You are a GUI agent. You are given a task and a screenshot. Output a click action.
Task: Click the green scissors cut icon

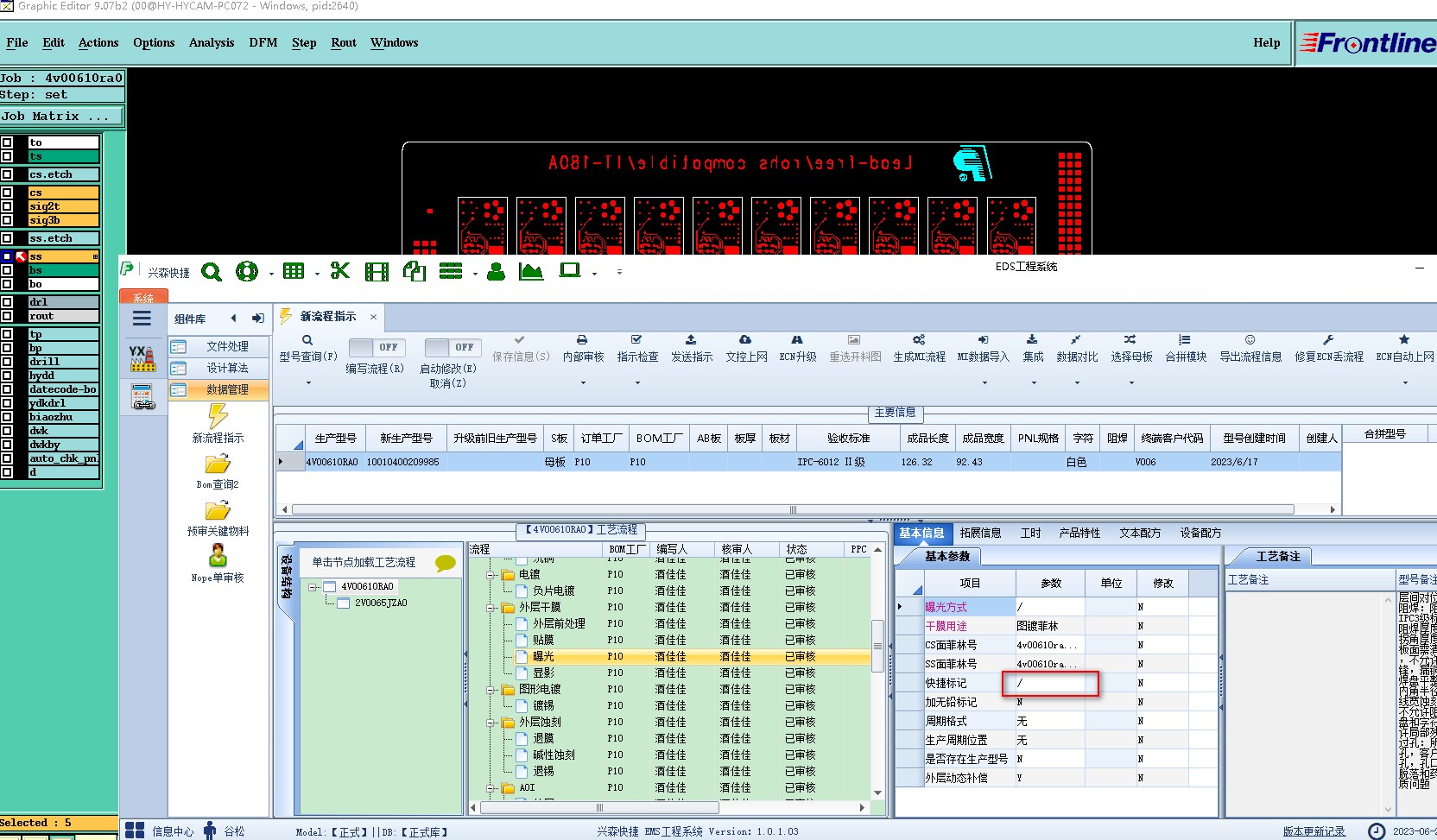click(339, 271)
